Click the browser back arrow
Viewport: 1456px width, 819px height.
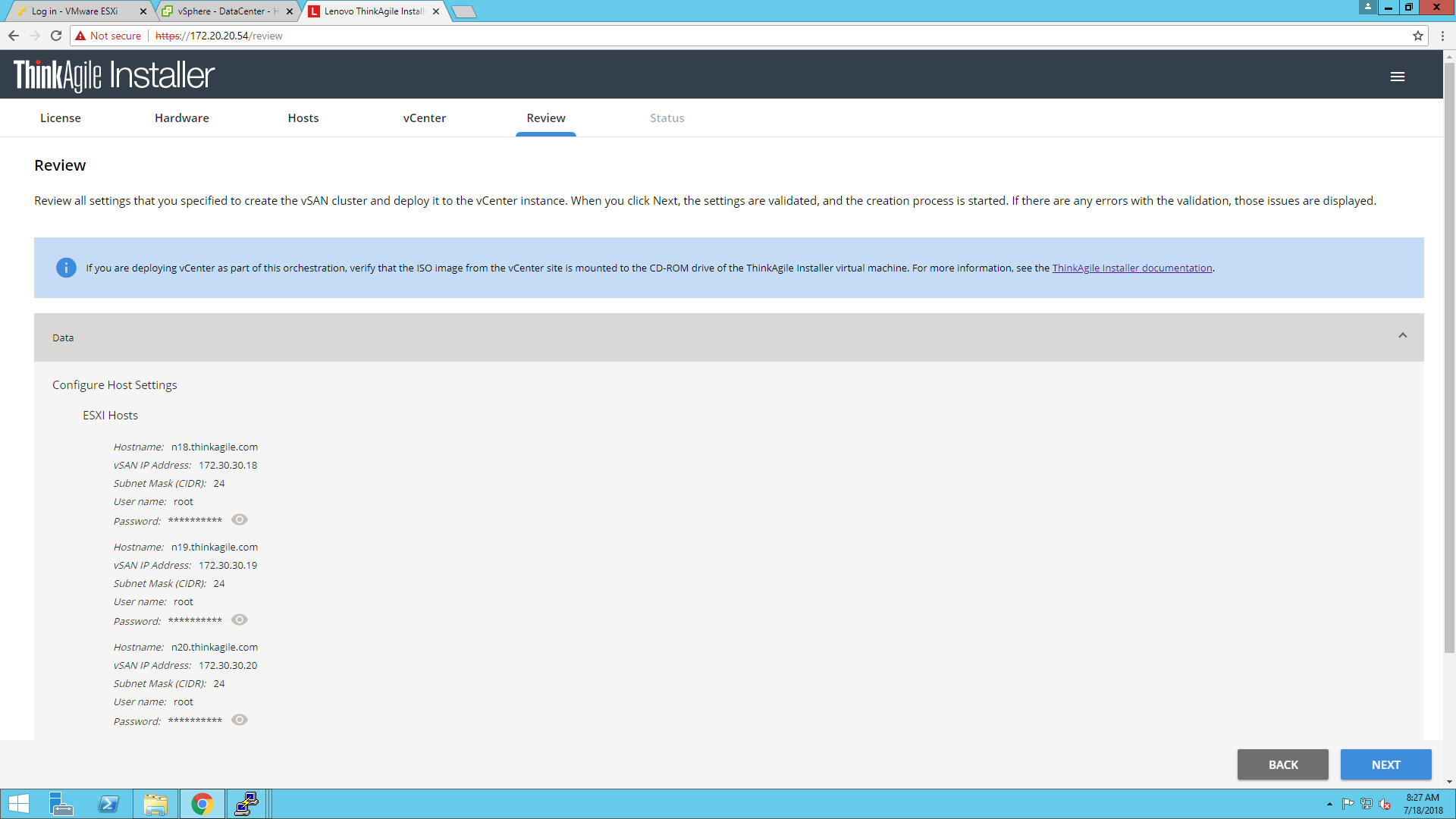14,36
